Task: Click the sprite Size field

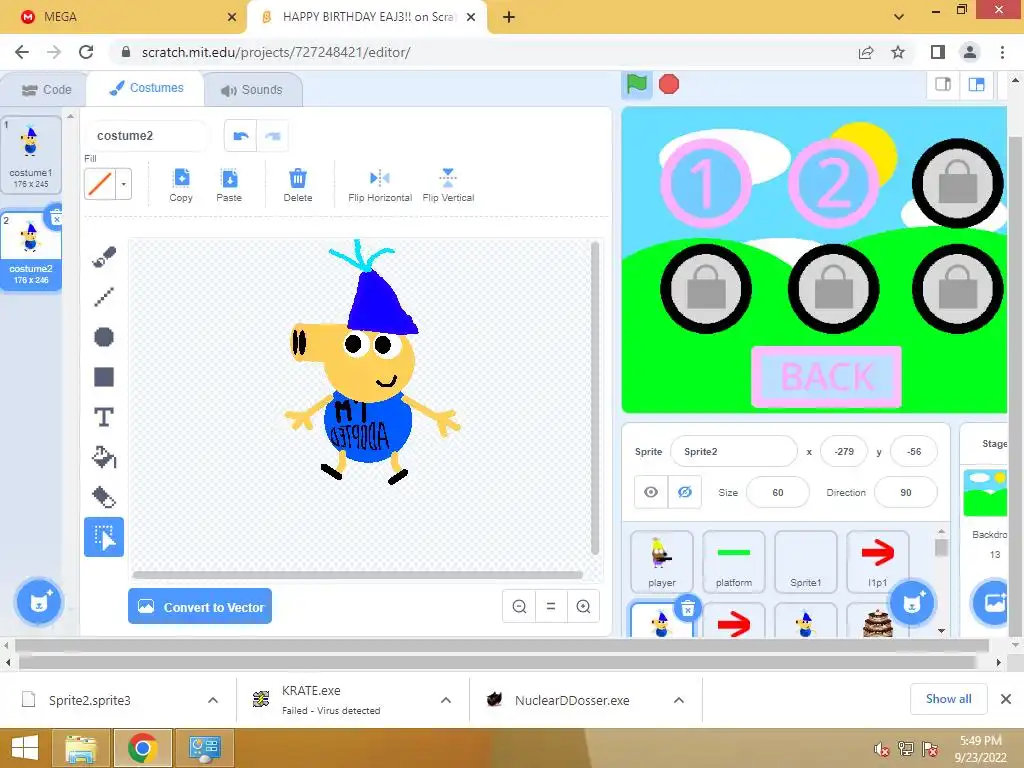Action: 777,492
